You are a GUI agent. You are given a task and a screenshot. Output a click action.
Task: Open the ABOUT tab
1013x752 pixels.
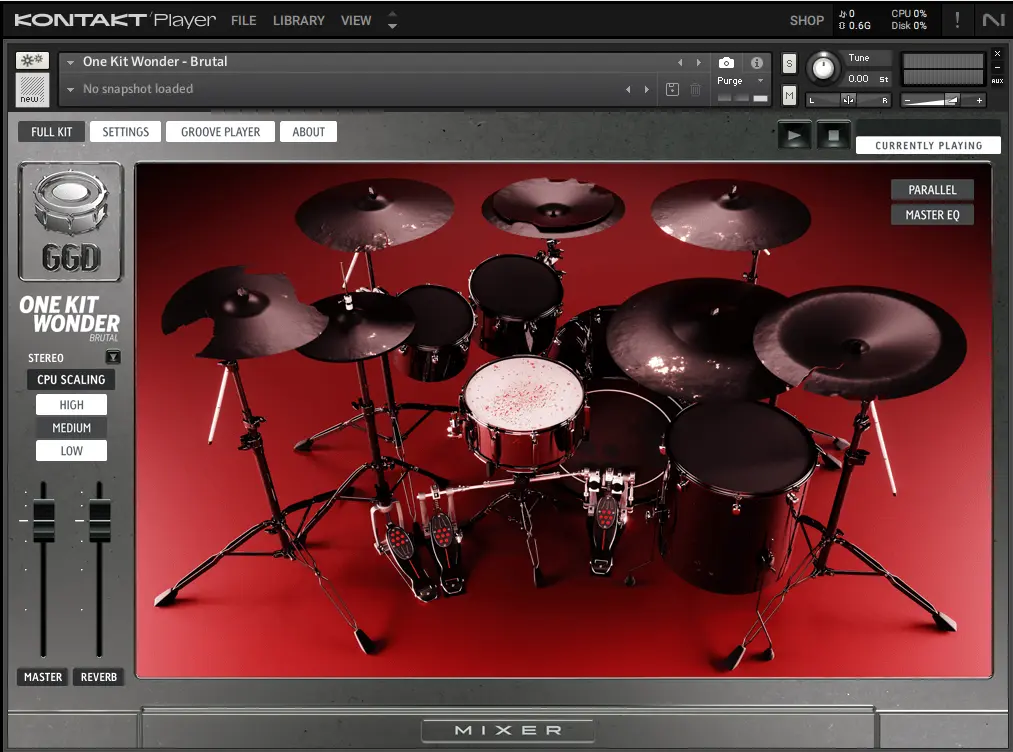pyautogui.click(x=308, y=132)
